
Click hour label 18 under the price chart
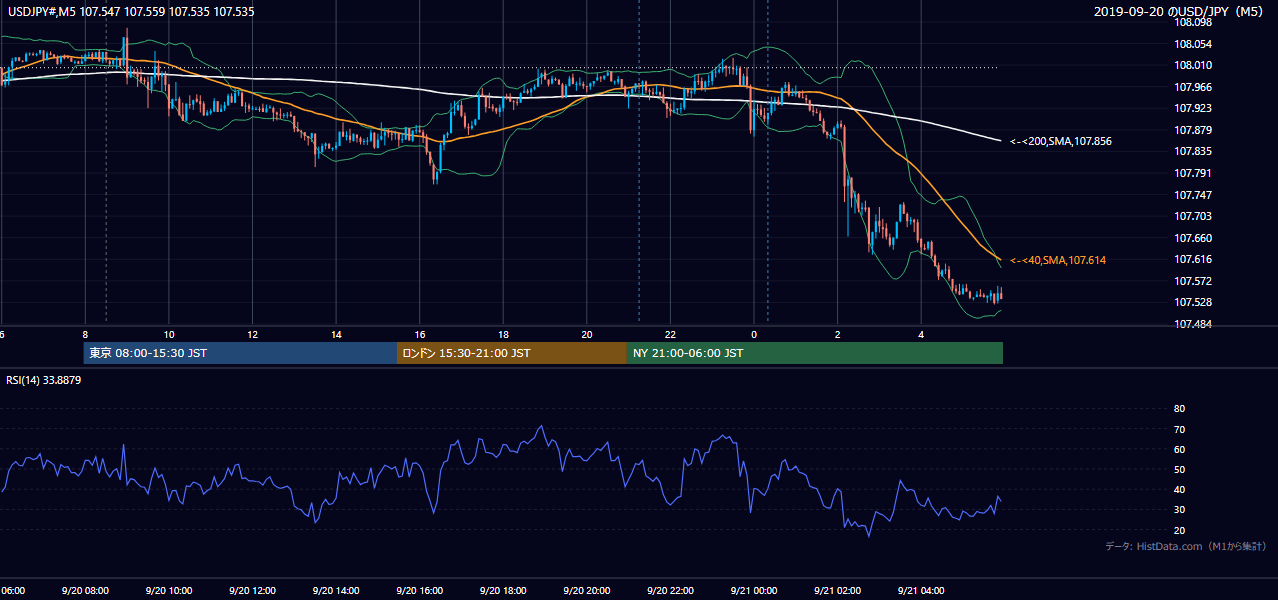[504, 334]
